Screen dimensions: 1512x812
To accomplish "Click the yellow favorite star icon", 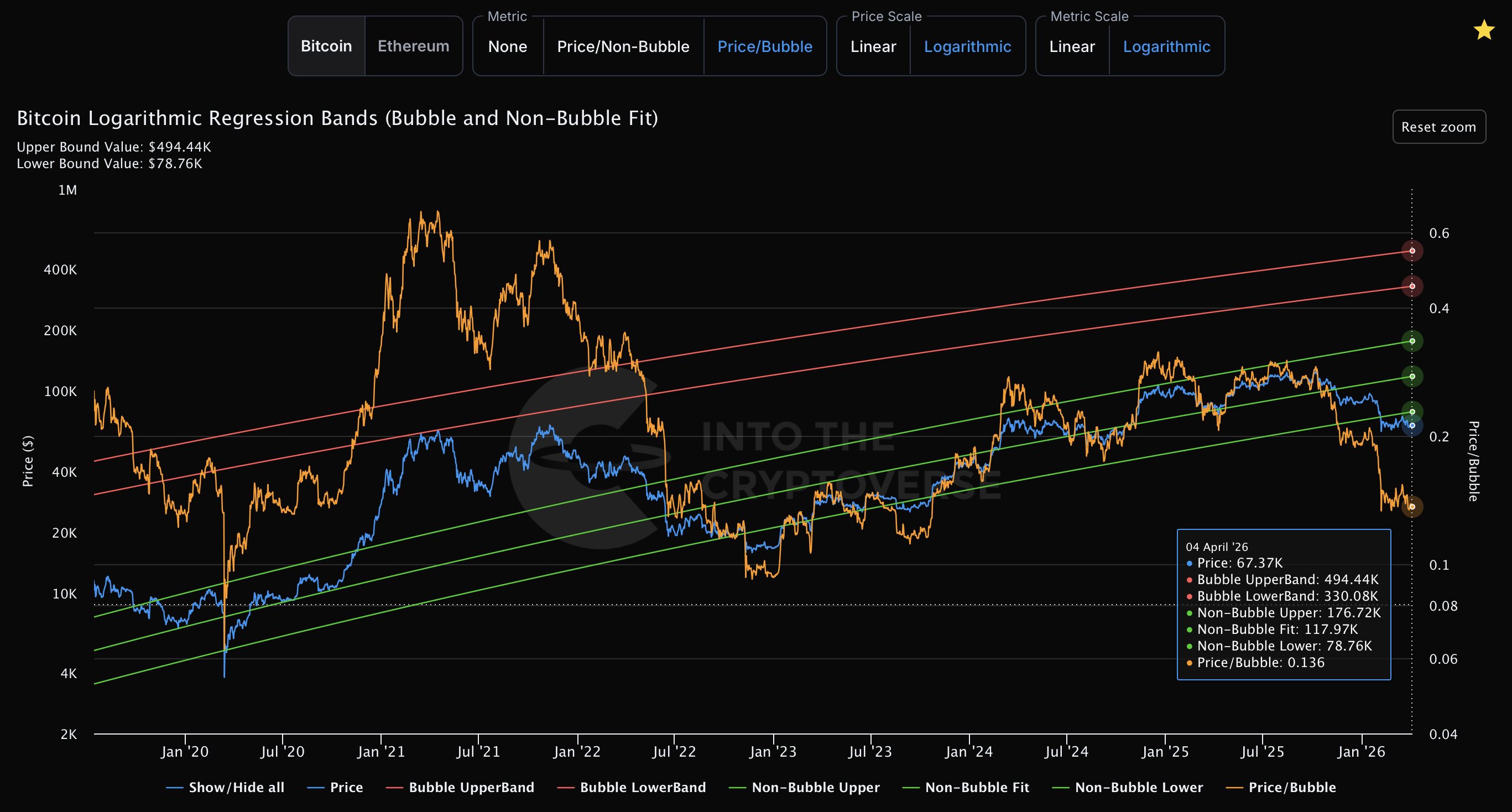I will (x=1484, y=30).
